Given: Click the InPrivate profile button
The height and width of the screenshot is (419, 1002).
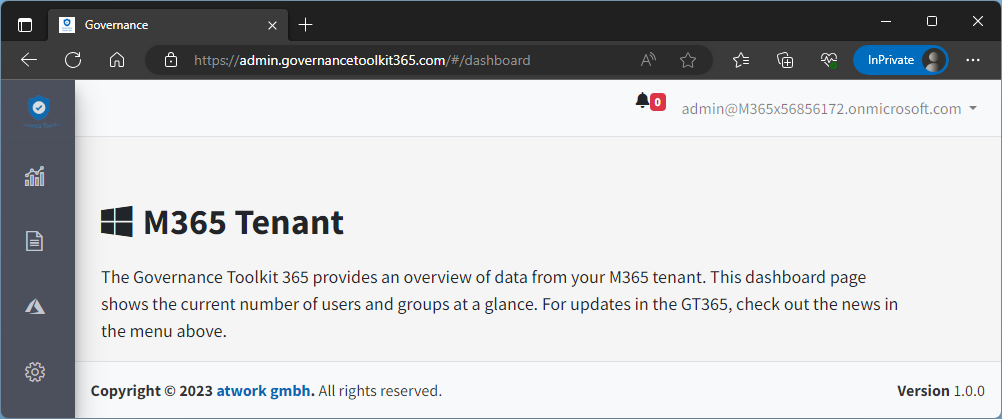Looking at the screenshot, I should click(899, 60).
